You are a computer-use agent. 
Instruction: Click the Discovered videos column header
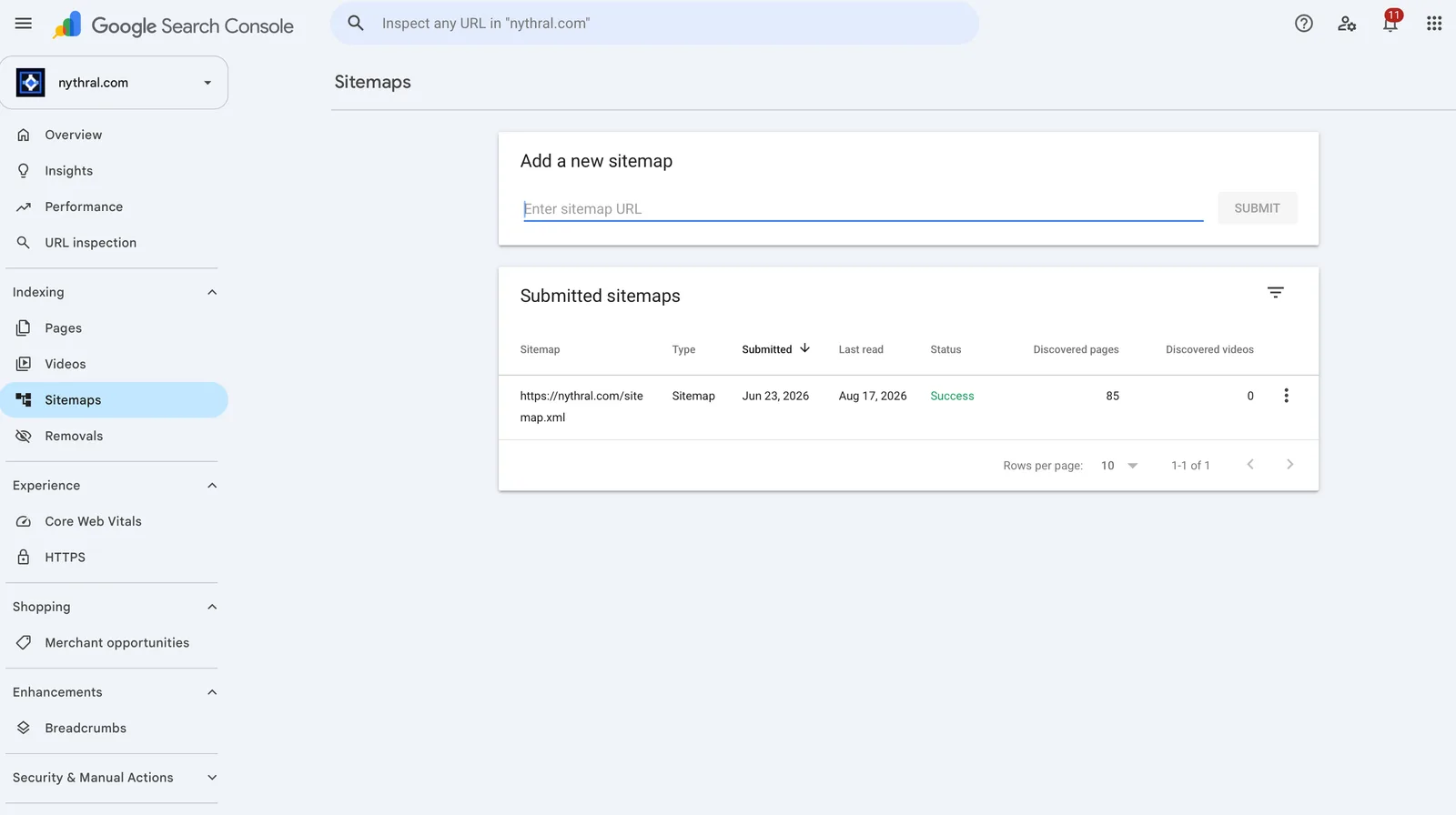coord(1209,349)
